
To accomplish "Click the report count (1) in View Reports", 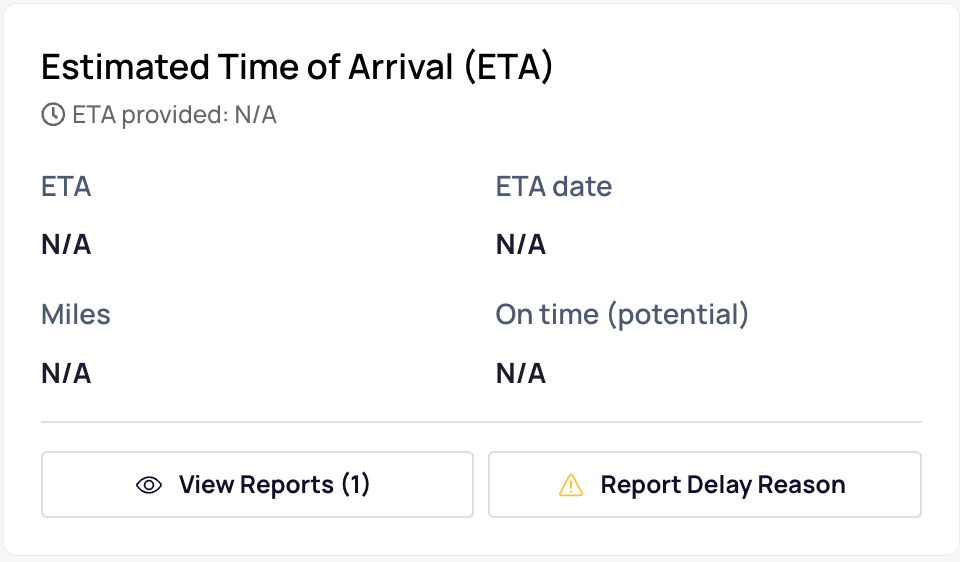I will click(x=356, y=485).
